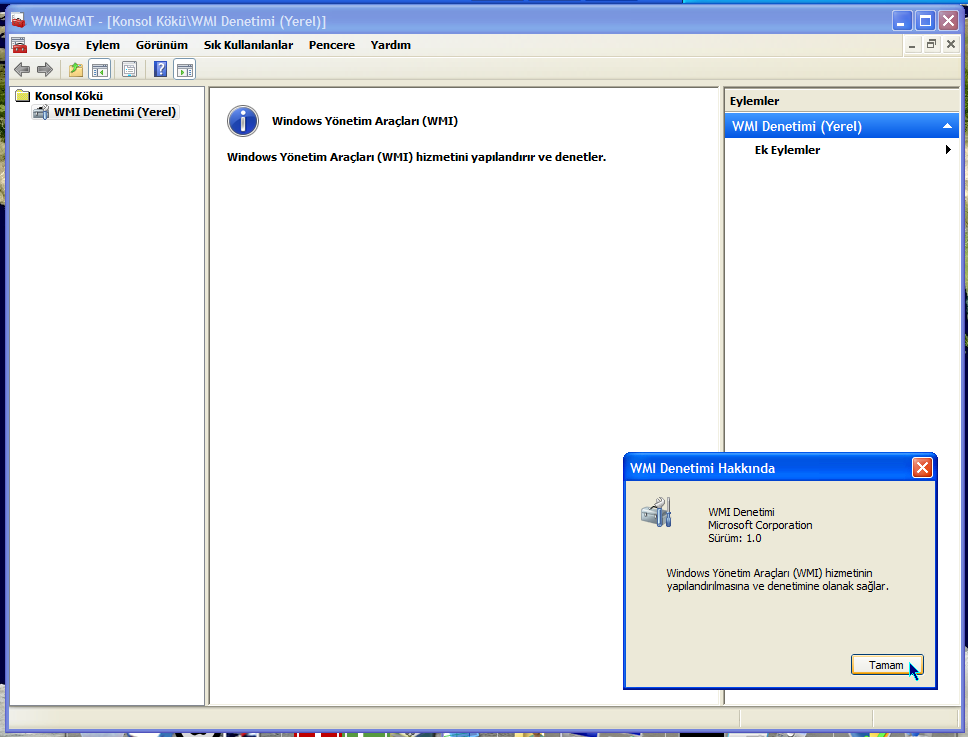Open the Sık Kullanılanlar menu
This screenshot has height=737, width=968.
pyautogui.click(x=248, y=45)
